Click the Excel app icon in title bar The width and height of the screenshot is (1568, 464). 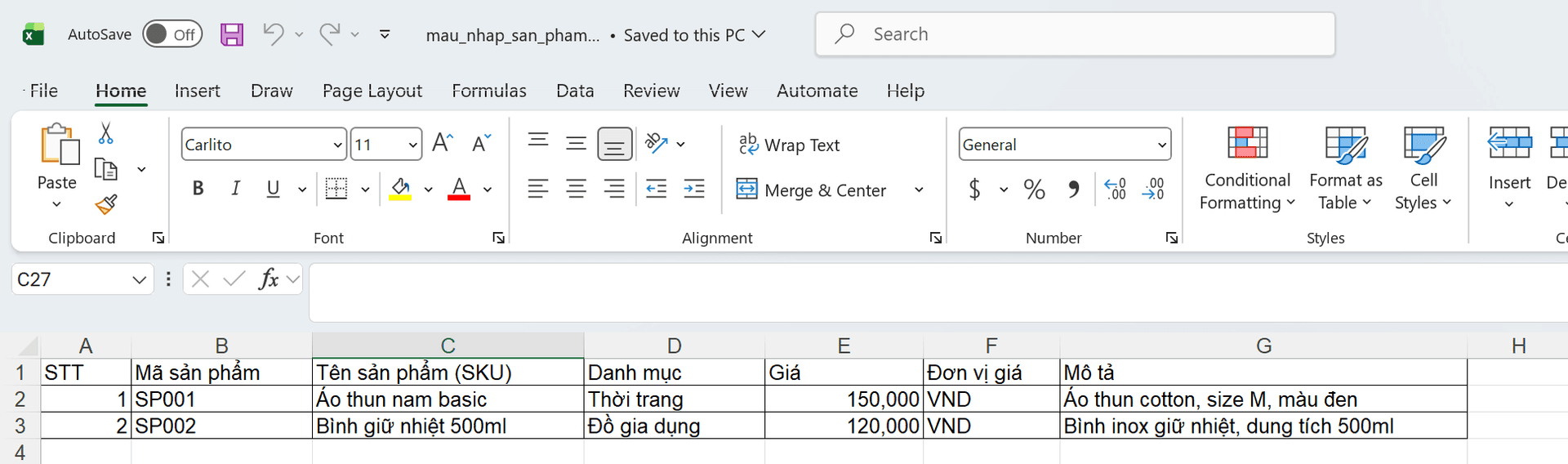pos(33,34)
